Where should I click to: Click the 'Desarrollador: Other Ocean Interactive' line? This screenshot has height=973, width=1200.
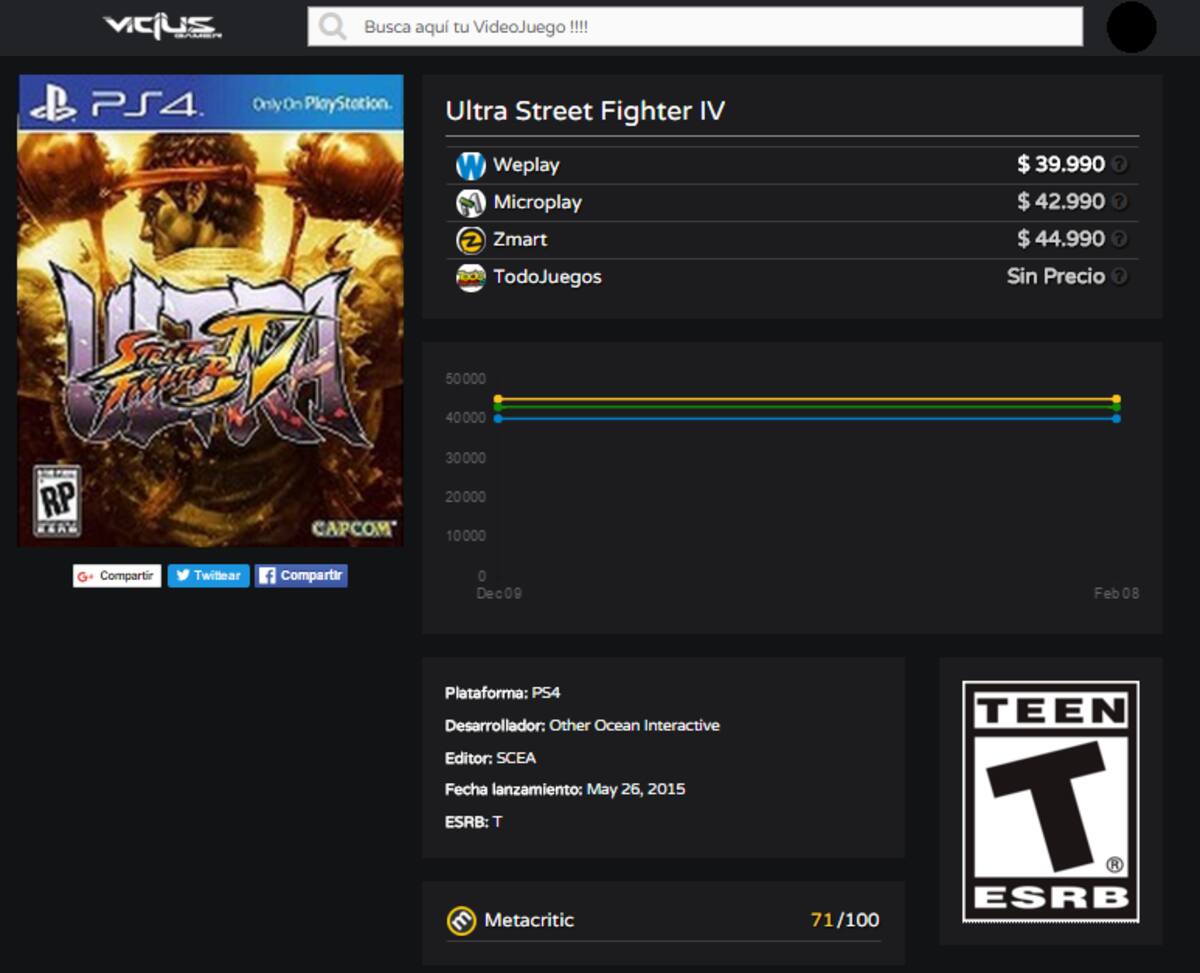click(582, 725)
